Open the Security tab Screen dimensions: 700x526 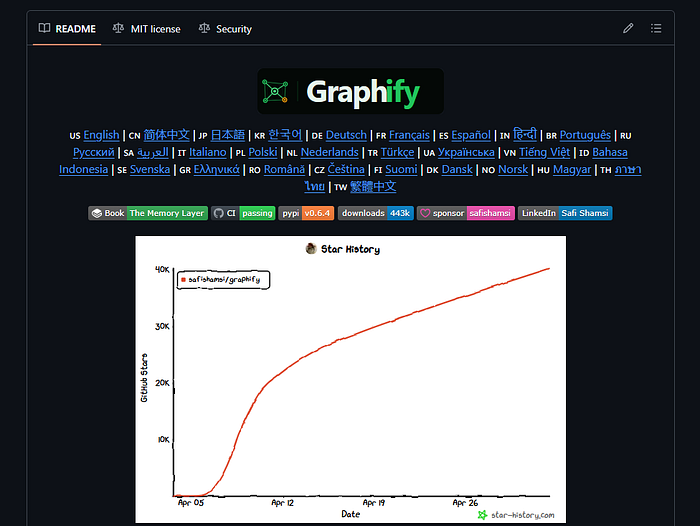225,29
